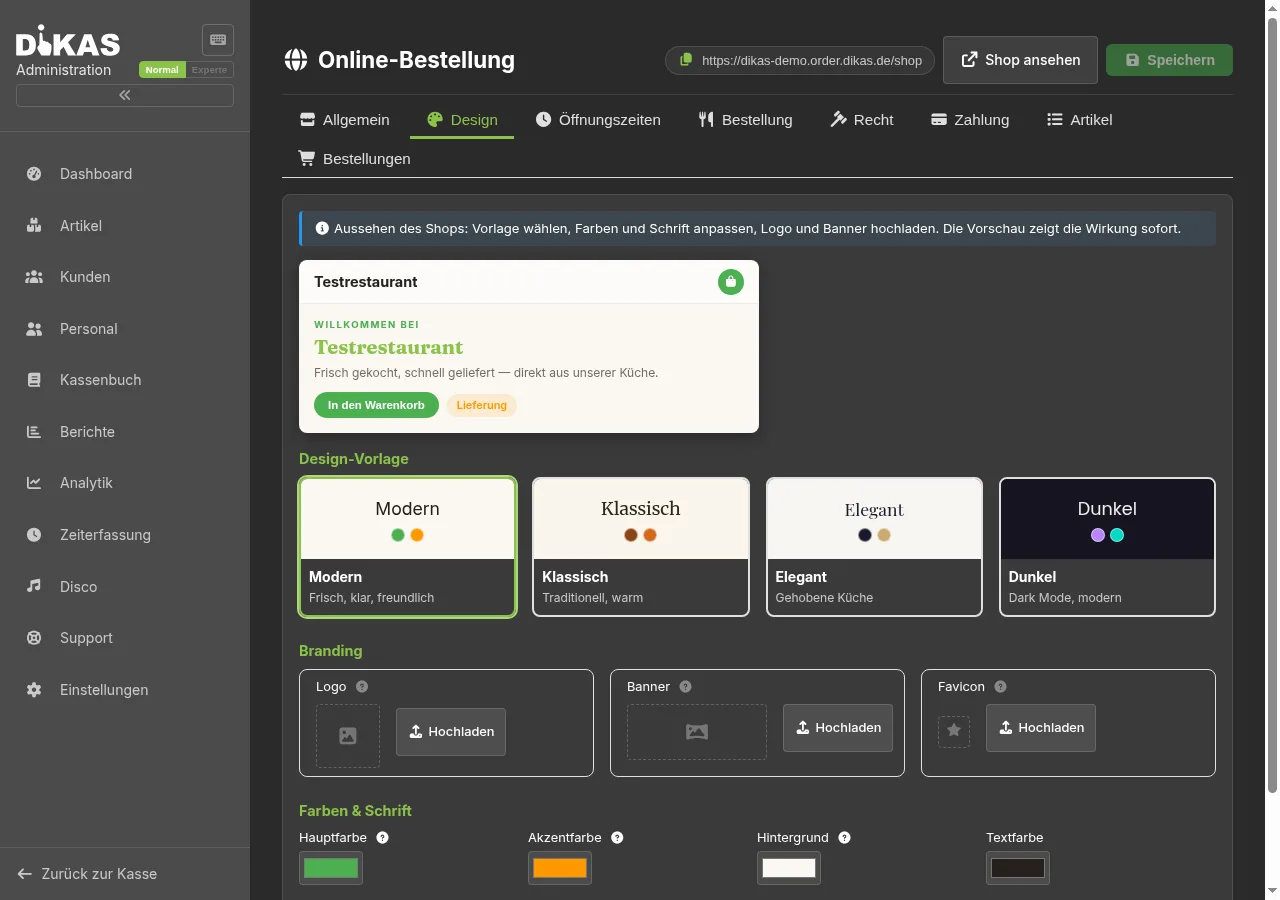Click the preview shopping bag icon
1280x900 pixels.
point(731,282)
